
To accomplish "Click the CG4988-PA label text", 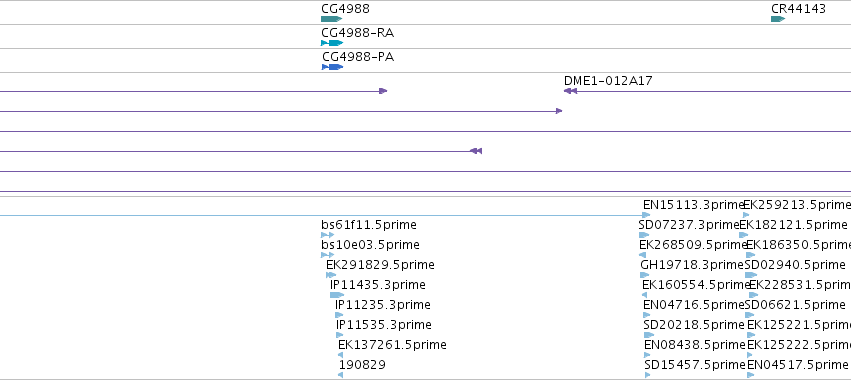I will click(x=358, y=57).
